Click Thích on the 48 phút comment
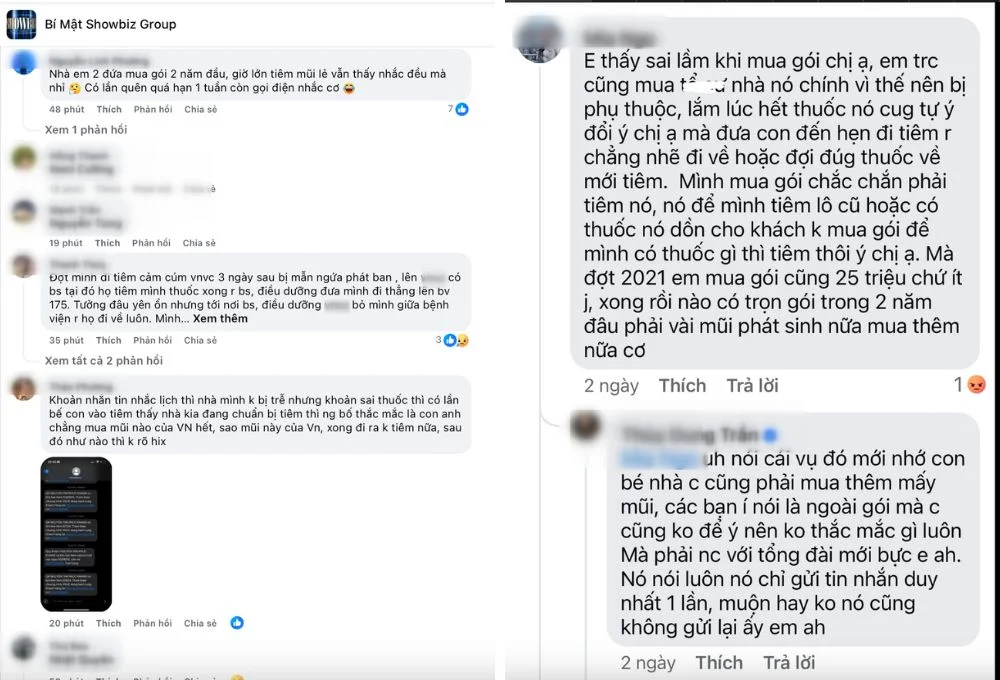This screenshot has height=680, width=1000. click(x=108, y=109)
